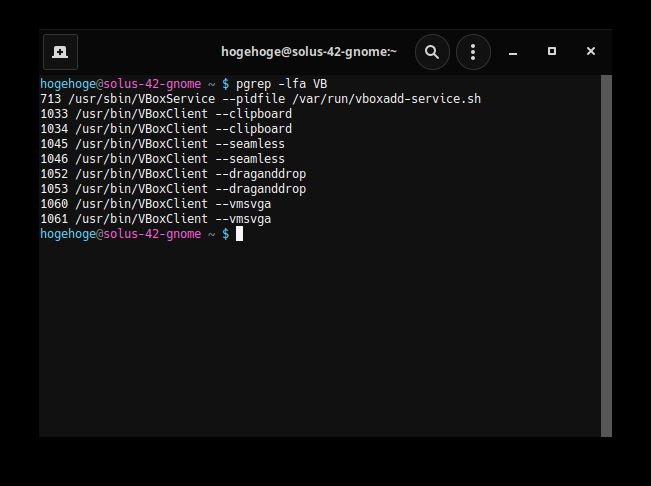
Task: Open a new terminal tab
Action: pos(60,52)
